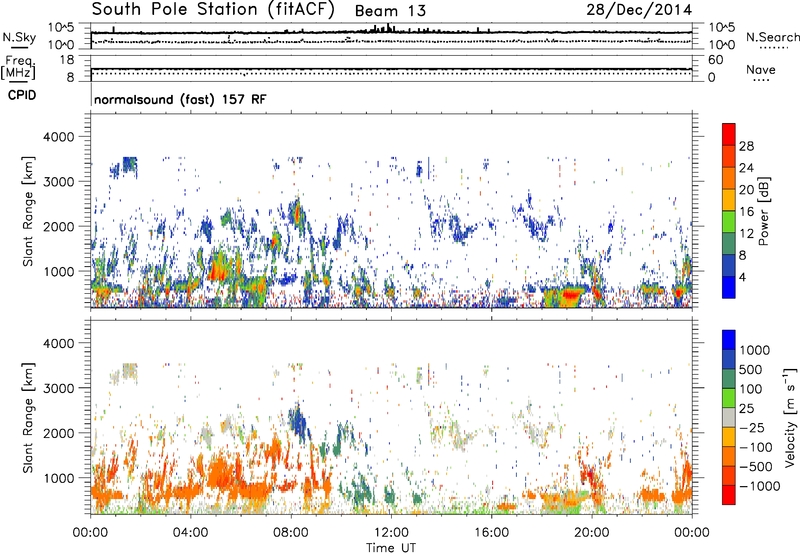Click the date "28/Dec/2014"
This screenshot has height=554, width=800.
pos(639,10)
